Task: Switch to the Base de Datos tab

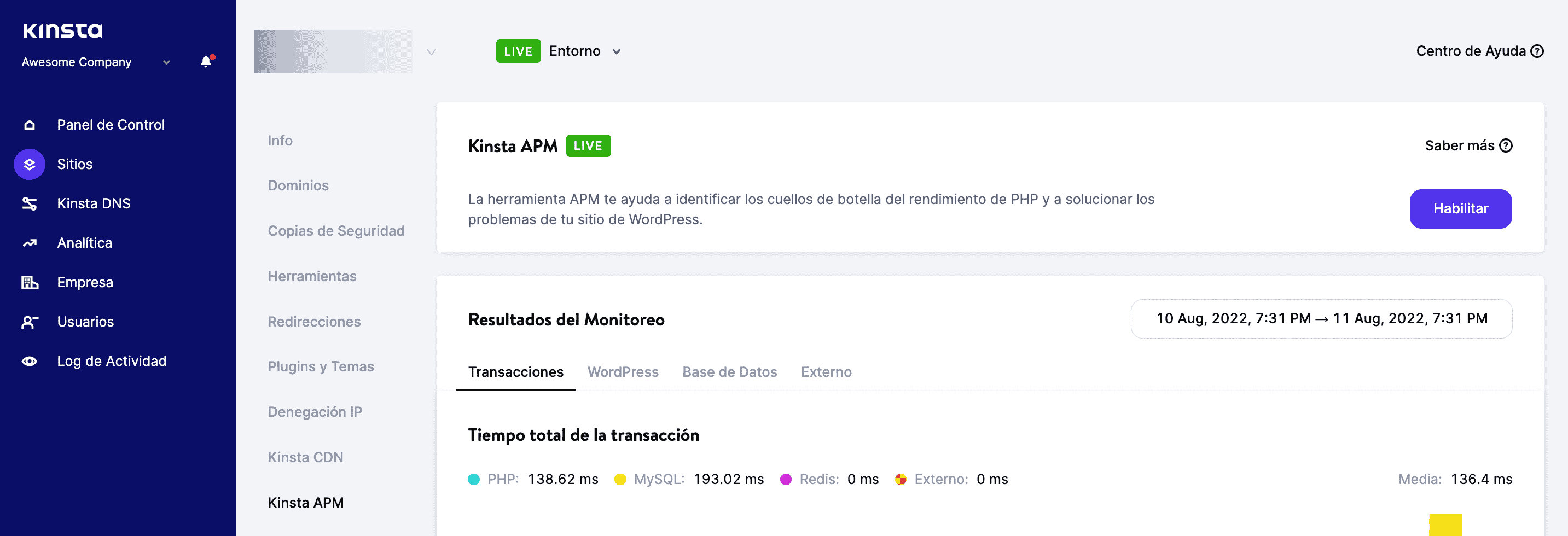Action: click(729, 372)
